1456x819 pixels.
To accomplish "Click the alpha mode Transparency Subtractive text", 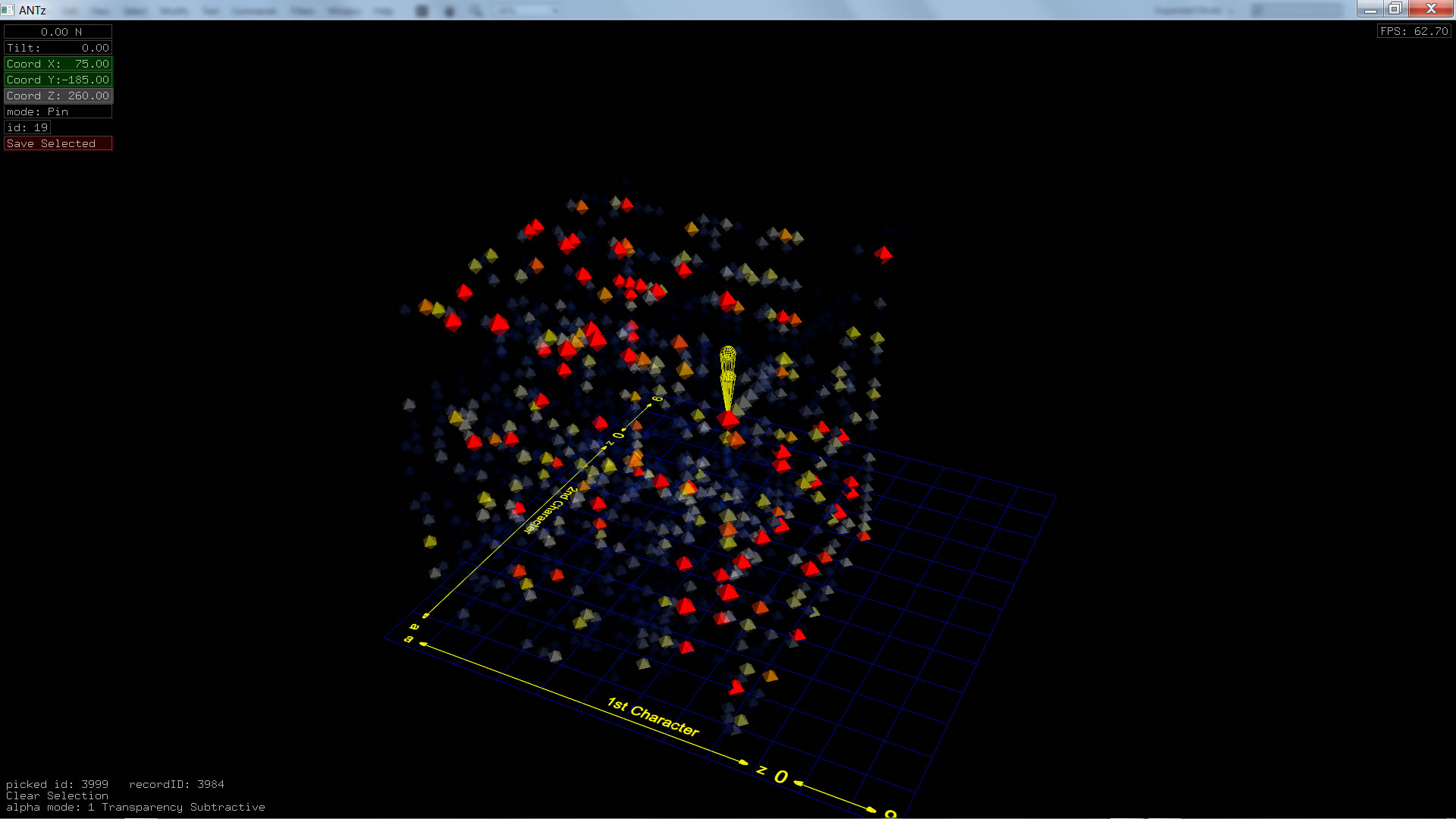I will click(136, 807).
